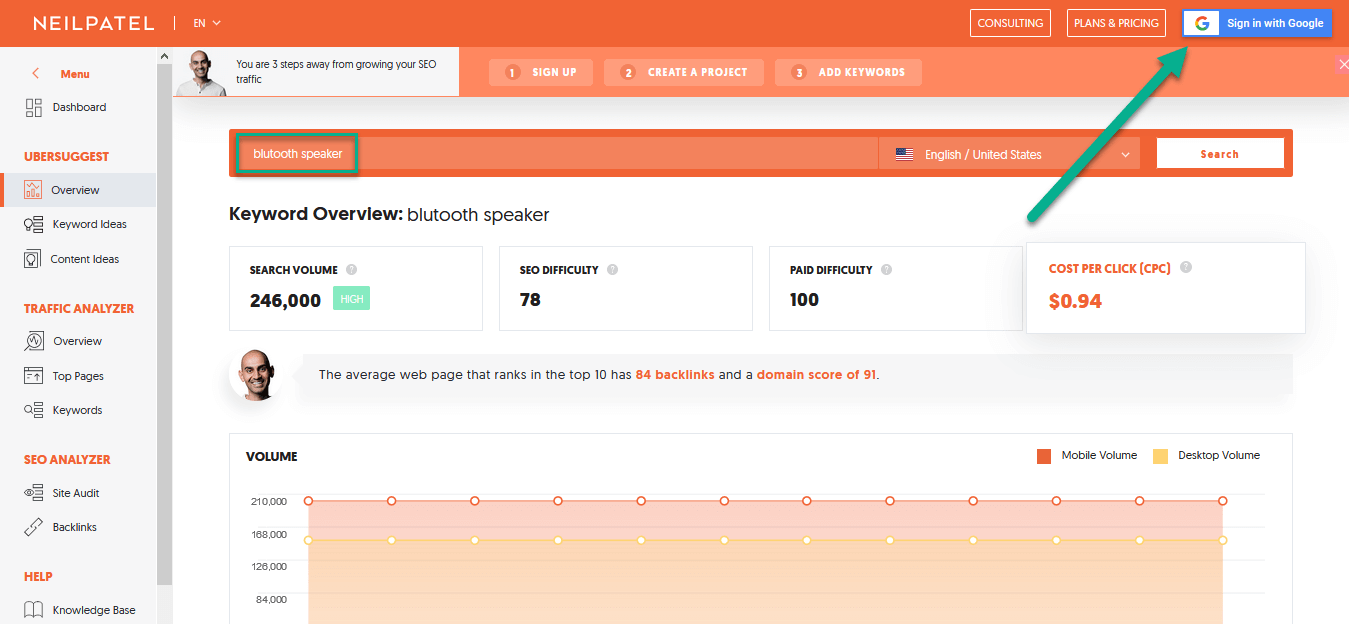Click the Ubersuggest Overview chart icon
This screenshot has height=624, width=1349.
[33, 190]
